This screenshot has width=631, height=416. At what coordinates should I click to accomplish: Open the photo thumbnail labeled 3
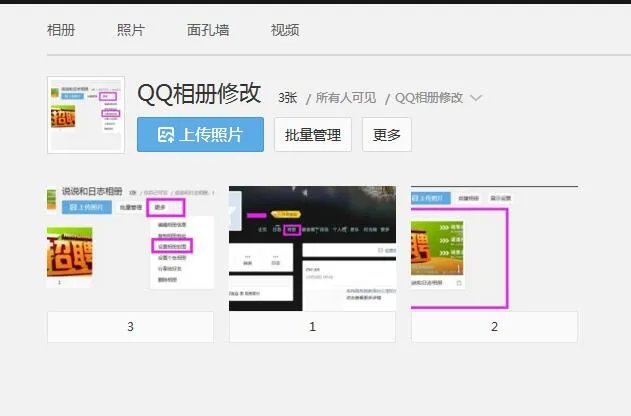(130, 248)
